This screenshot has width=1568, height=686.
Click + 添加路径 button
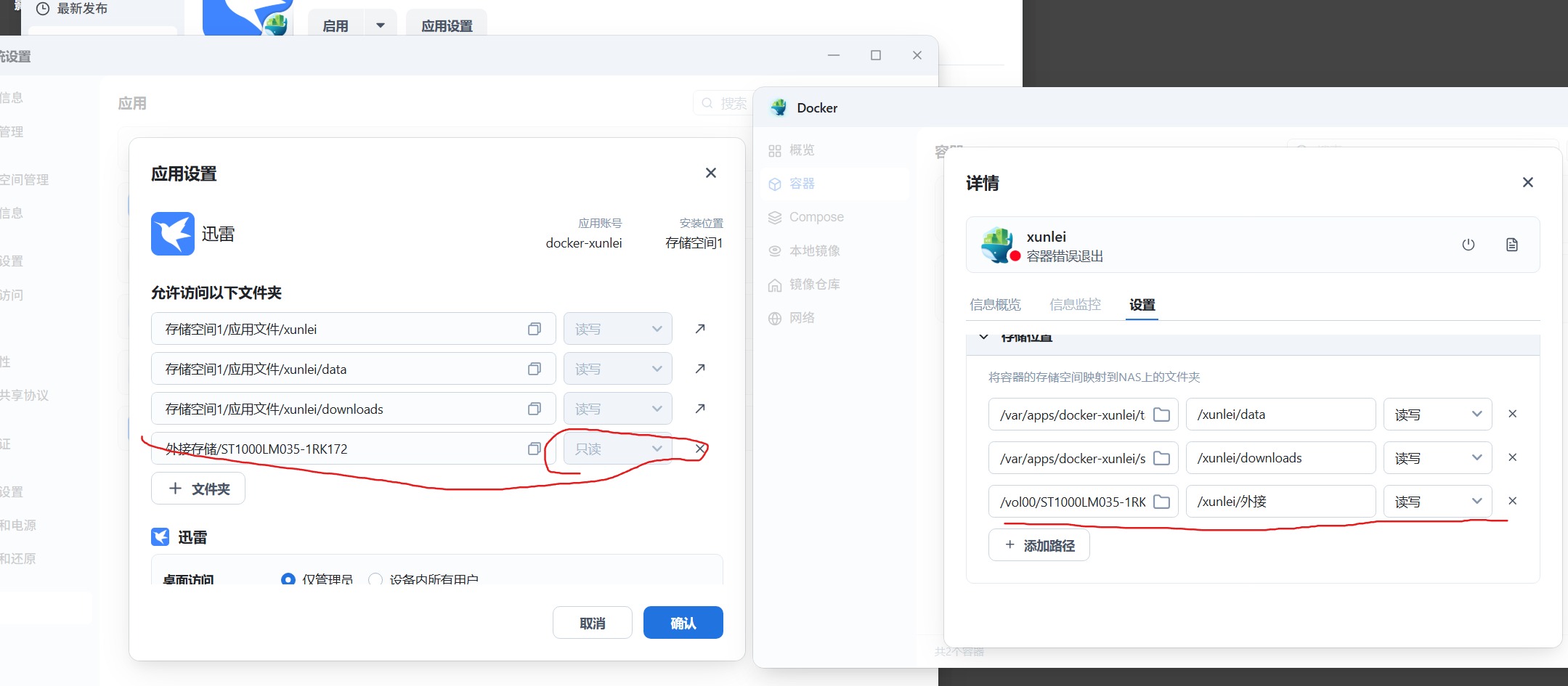tap(1039, 545)
